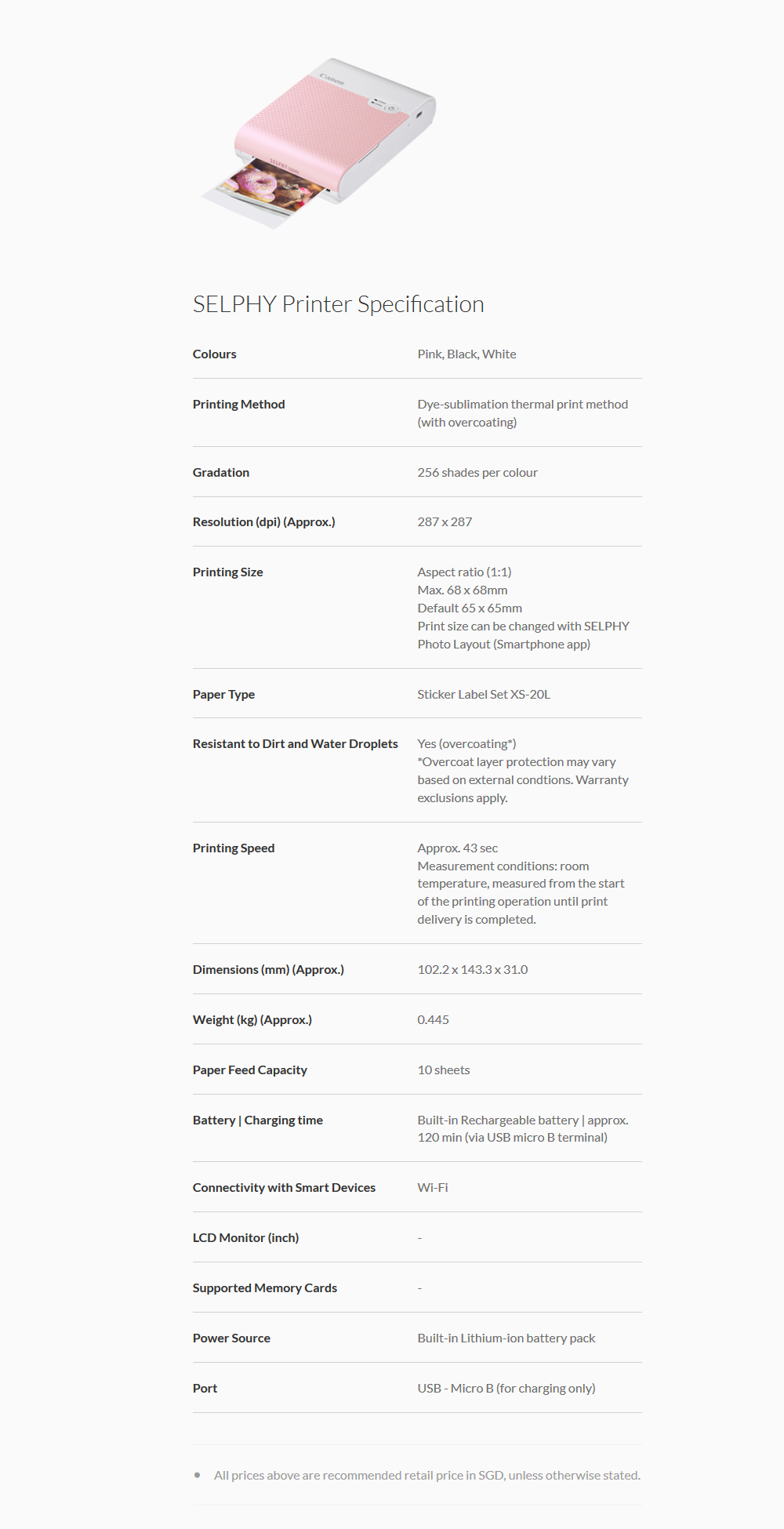Select the Gradation label

point(221,473)
